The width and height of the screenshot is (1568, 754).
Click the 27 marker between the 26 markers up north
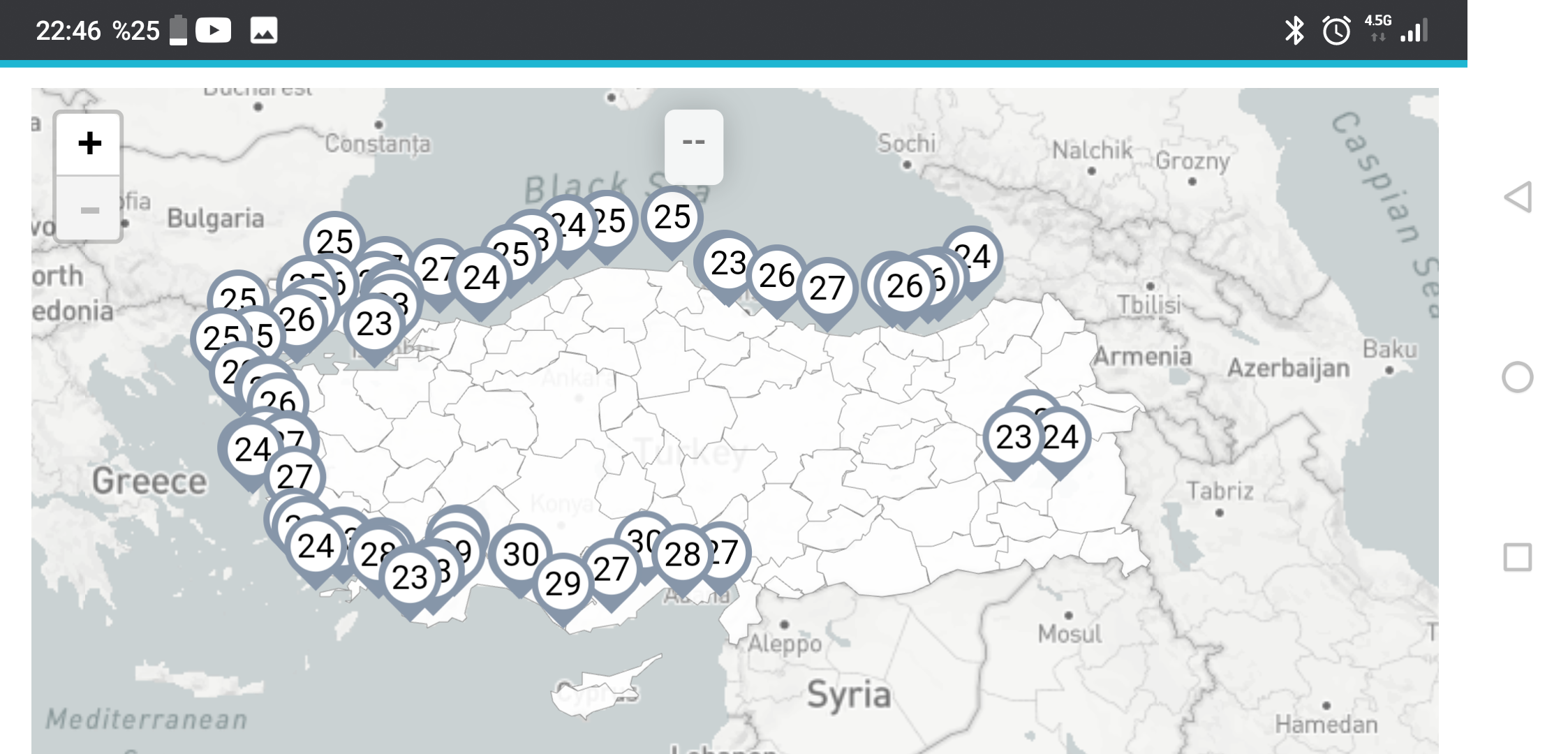827,288
